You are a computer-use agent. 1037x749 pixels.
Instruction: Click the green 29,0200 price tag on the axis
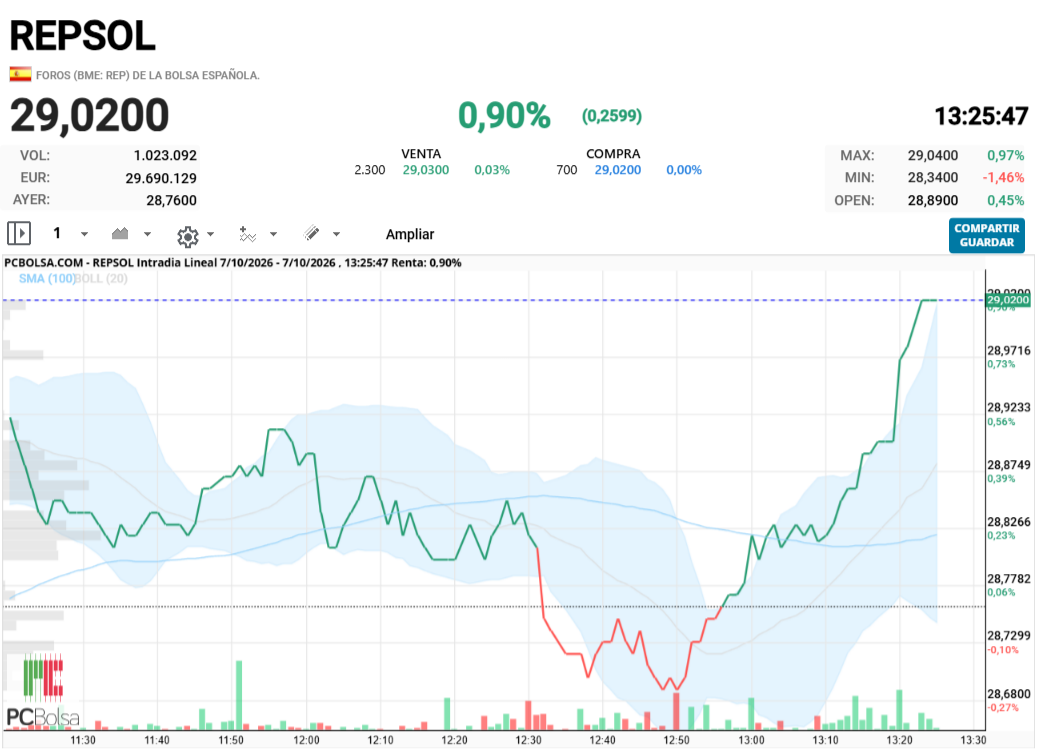[1008, 300]
